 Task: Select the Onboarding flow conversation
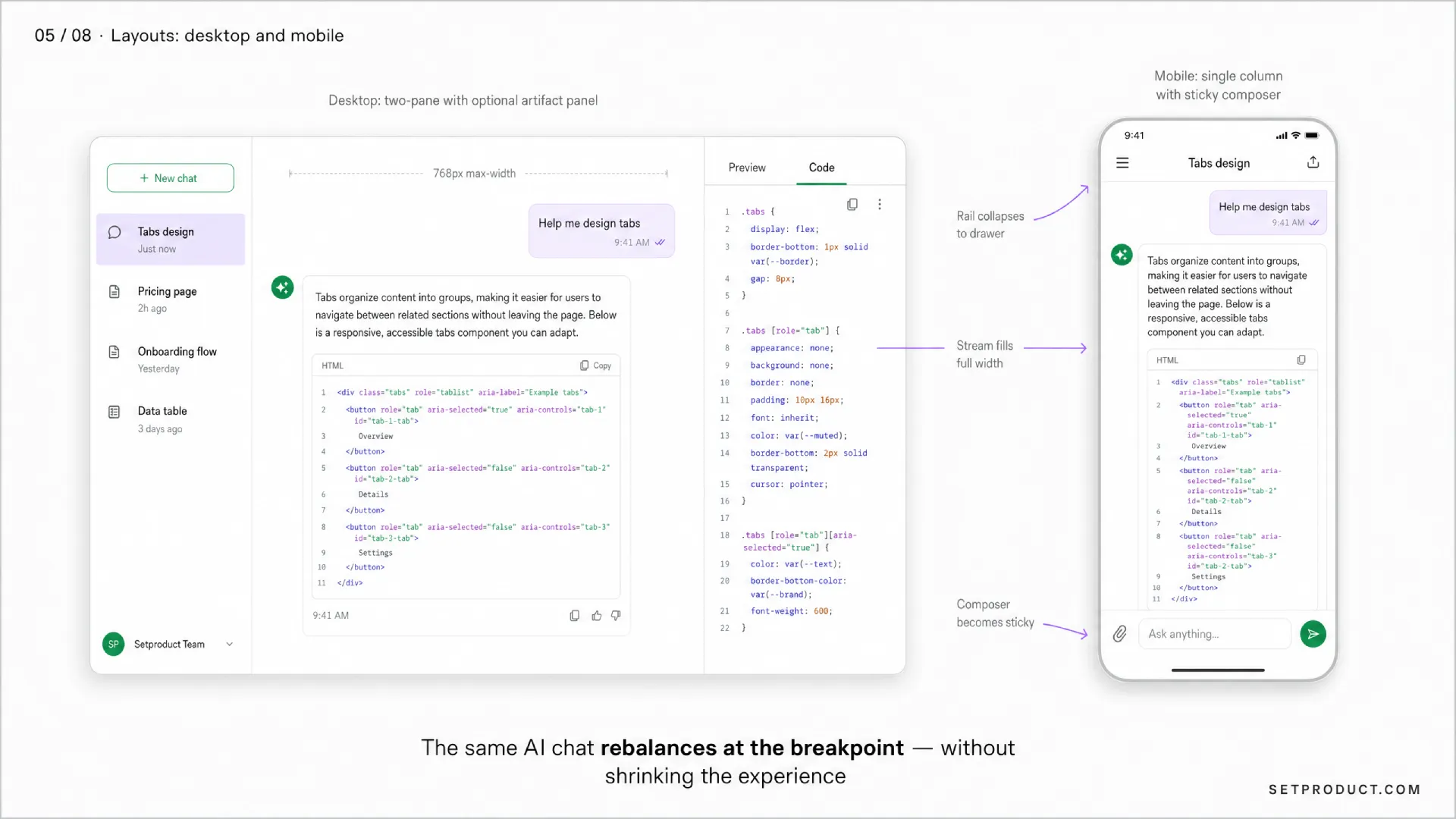[170, 359]
